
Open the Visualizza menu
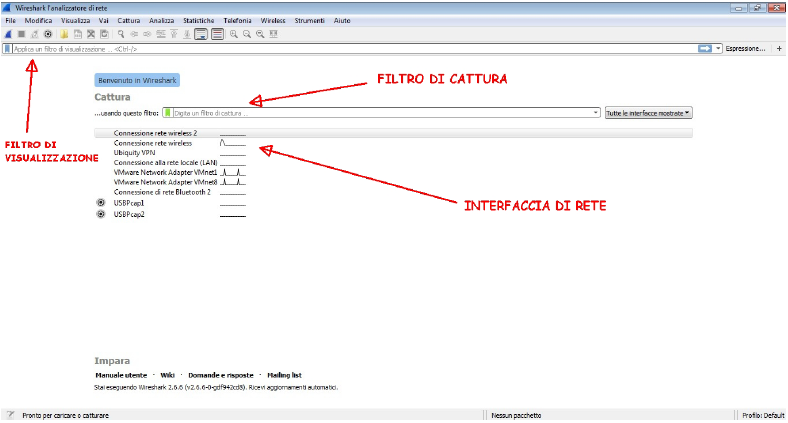tap(75, 21)
